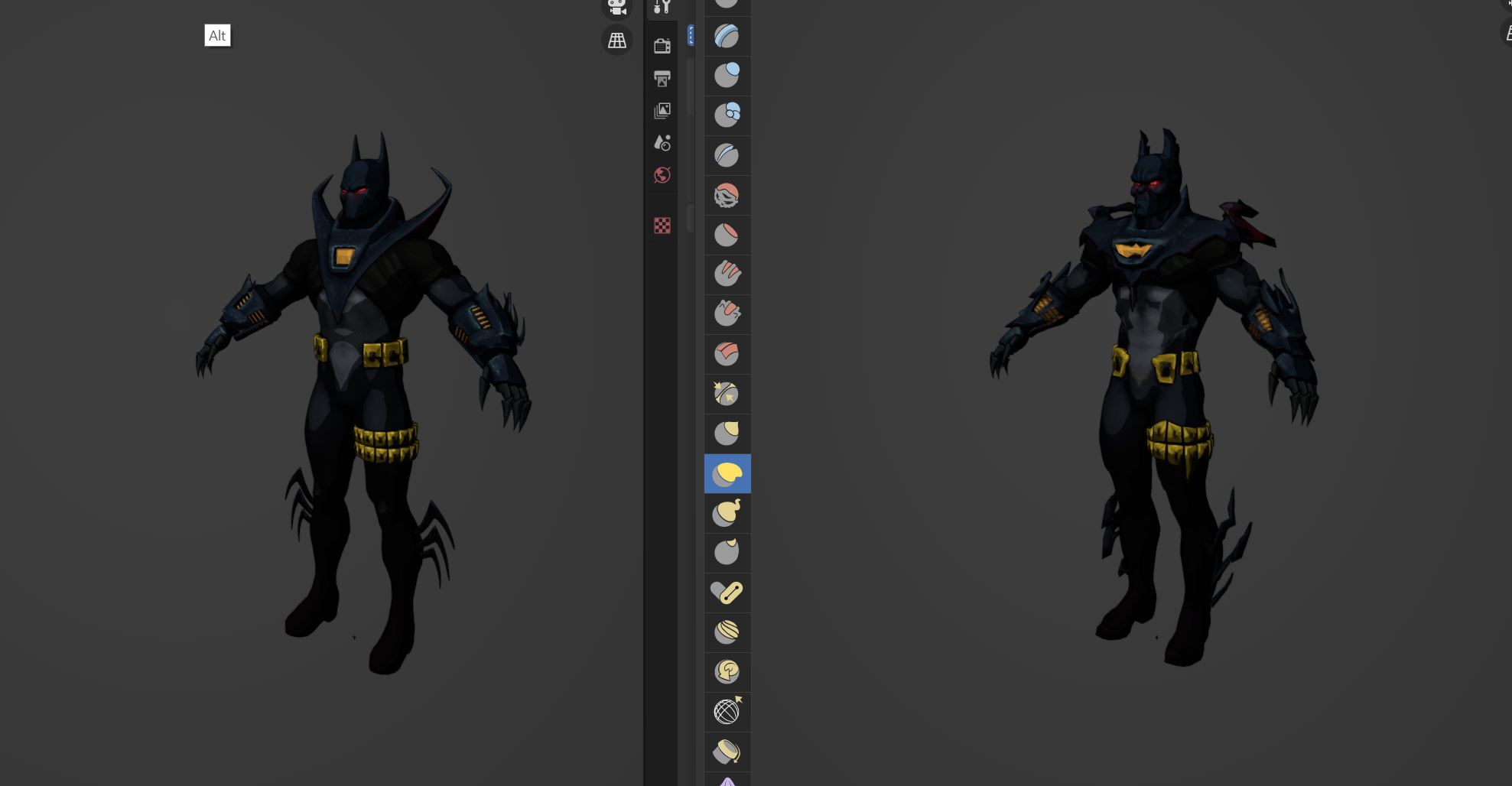
Task: Activate the Smooth sculpt brush
Action: (x=727, y=195)
